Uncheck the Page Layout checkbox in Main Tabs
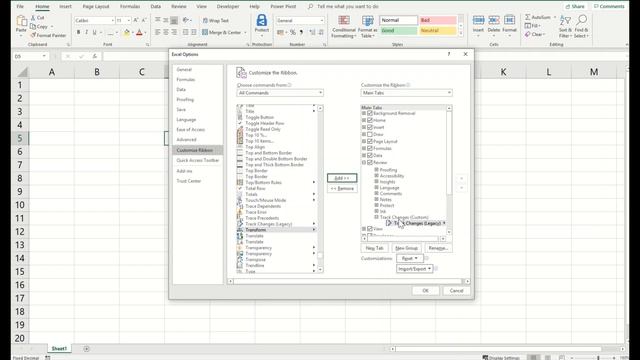Viewport: 640px width, 360px height. tap(370, 141)
